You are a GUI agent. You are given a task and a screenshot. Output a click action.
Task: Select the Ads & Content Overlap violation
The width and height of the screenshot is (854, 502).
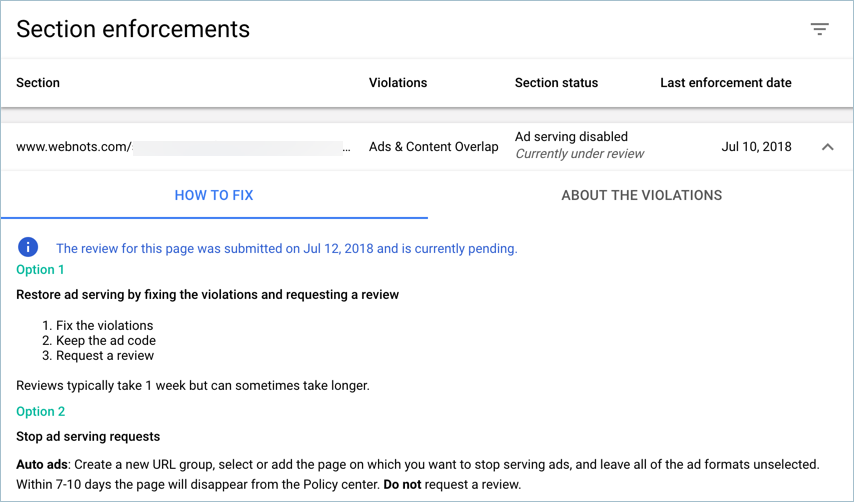click(x=433, y=147)
